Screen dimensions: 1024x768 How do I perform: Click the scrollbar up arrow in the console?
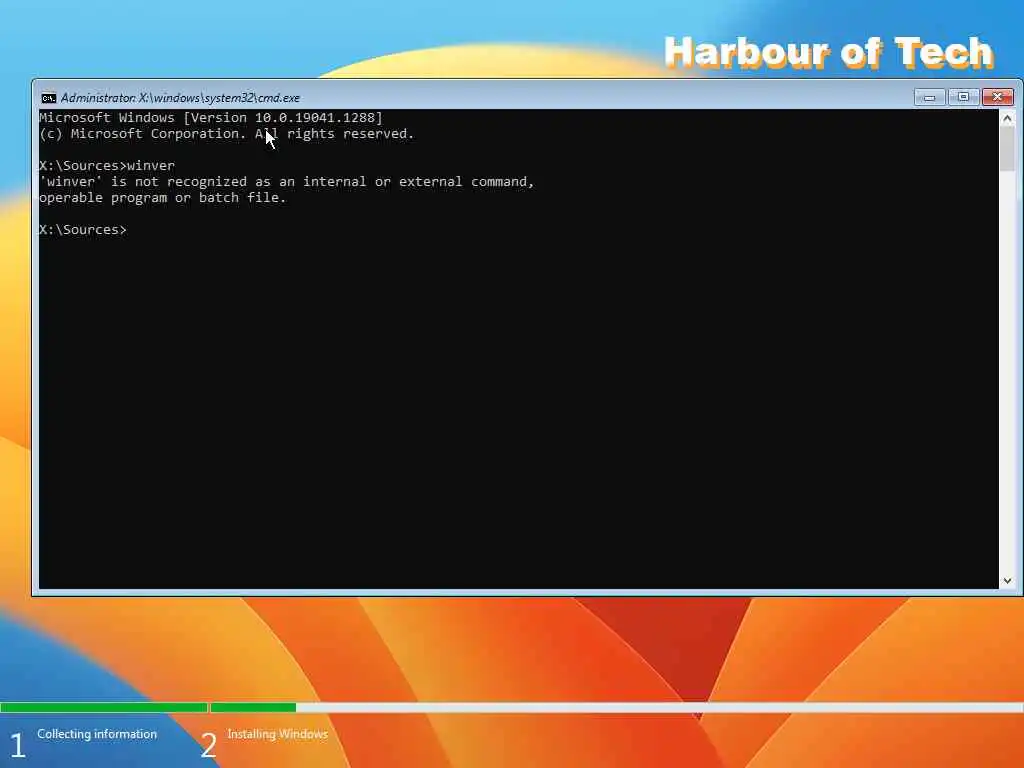tap(1007, 118)
